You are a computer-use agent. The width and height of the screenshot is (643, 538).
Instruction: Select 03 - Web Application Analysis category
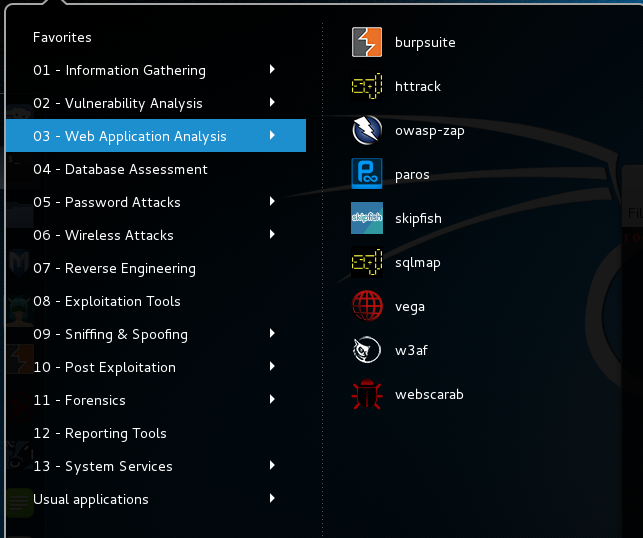(x=156, y=136)
